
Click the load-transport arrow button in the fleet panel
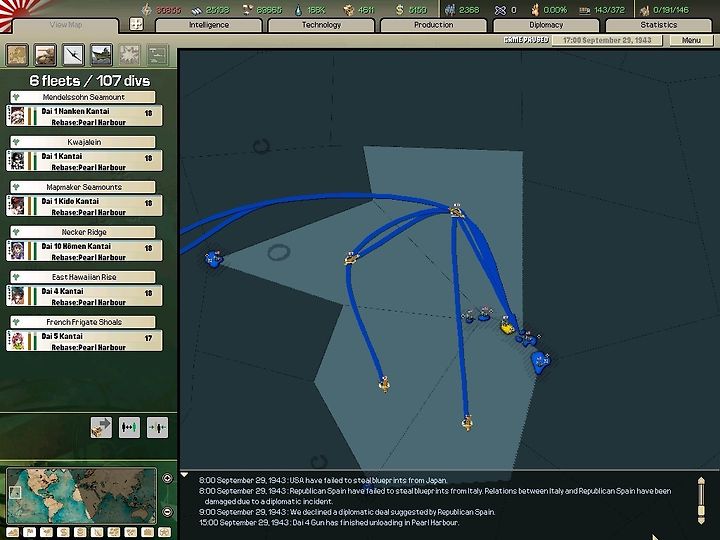[101, 428]
